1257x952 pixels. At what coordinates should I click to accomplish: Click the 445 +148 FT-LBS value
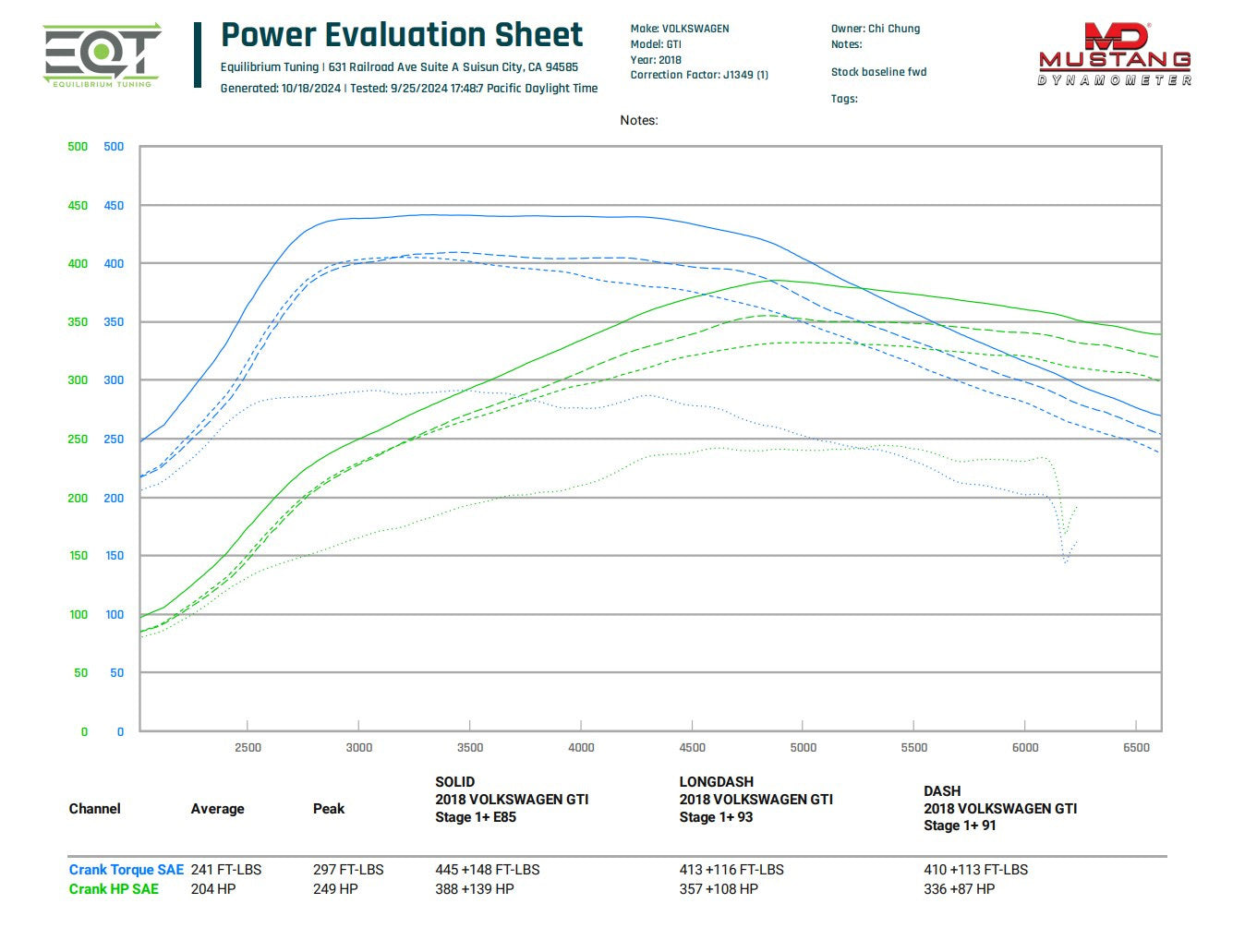(x=488, y=870)
